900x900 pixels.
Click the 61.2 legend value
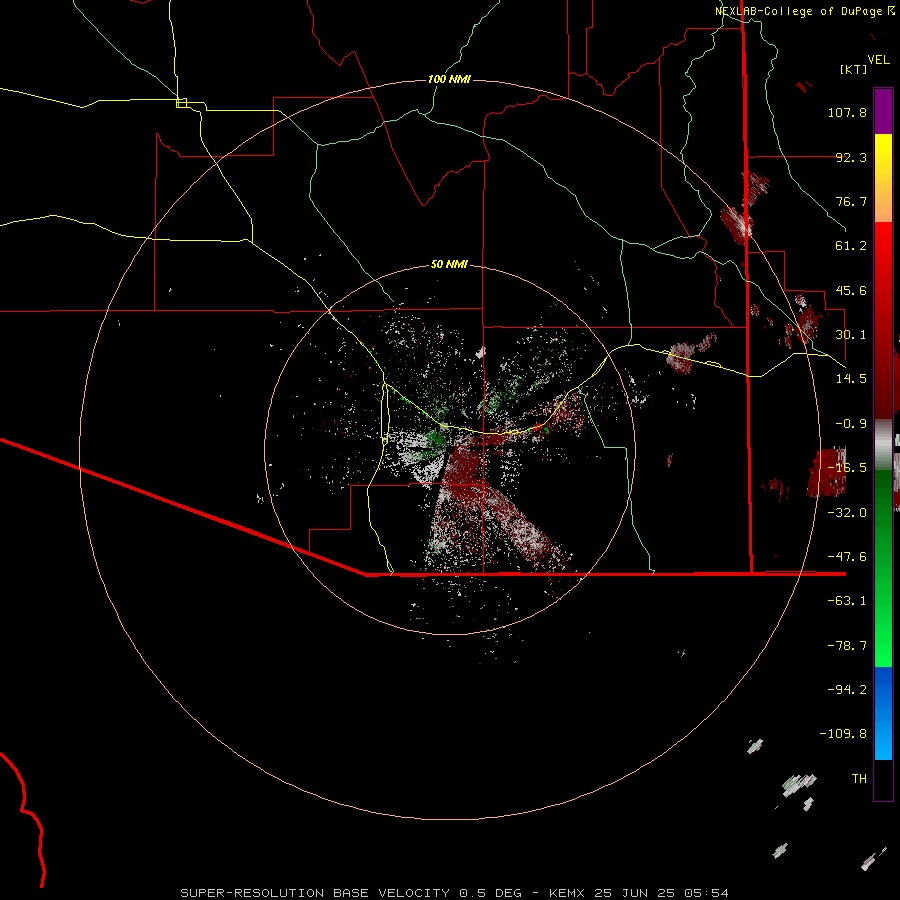[851, 246]
